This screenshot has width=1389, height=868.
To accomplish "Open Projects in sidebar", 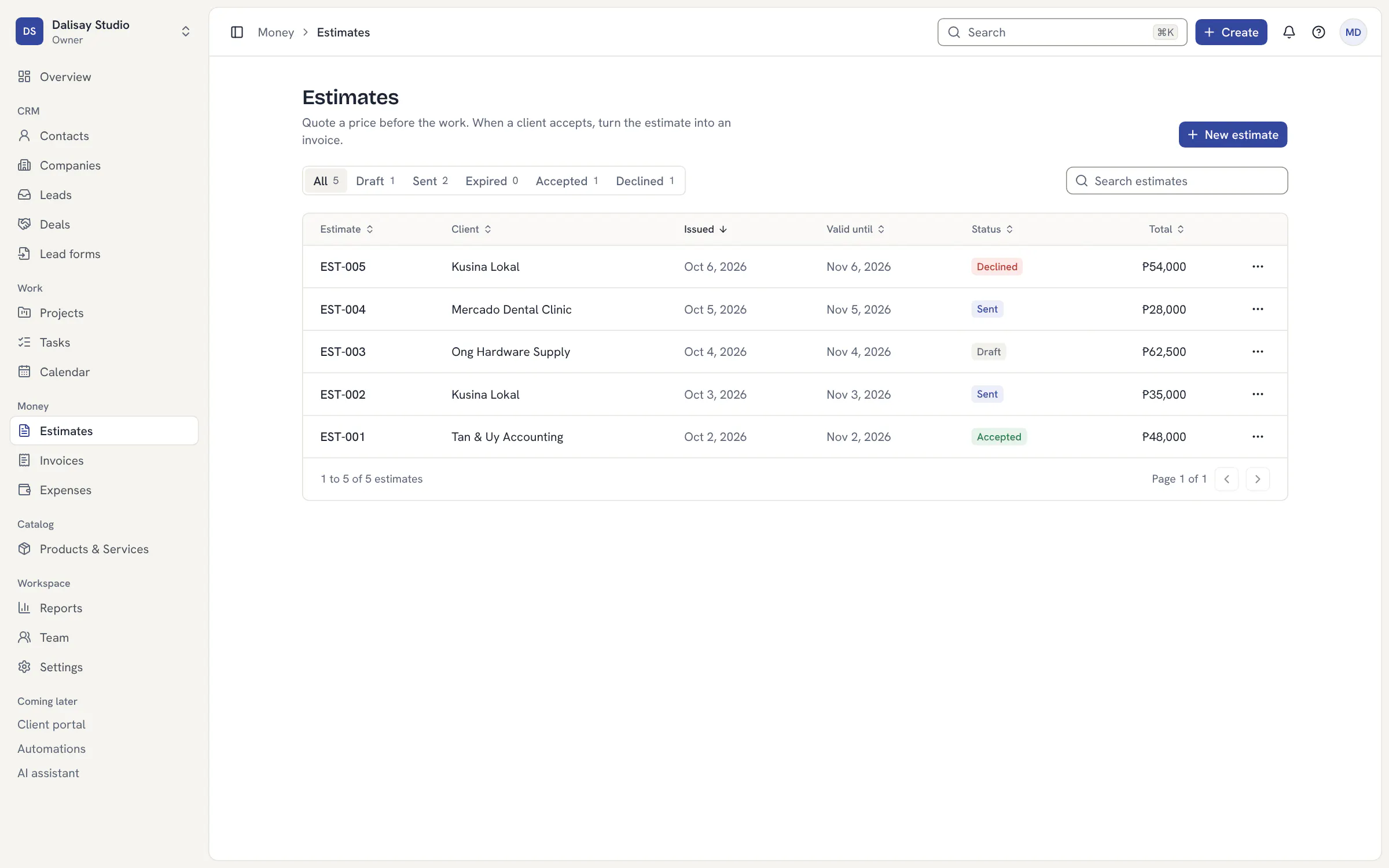I will coord(104,313).
